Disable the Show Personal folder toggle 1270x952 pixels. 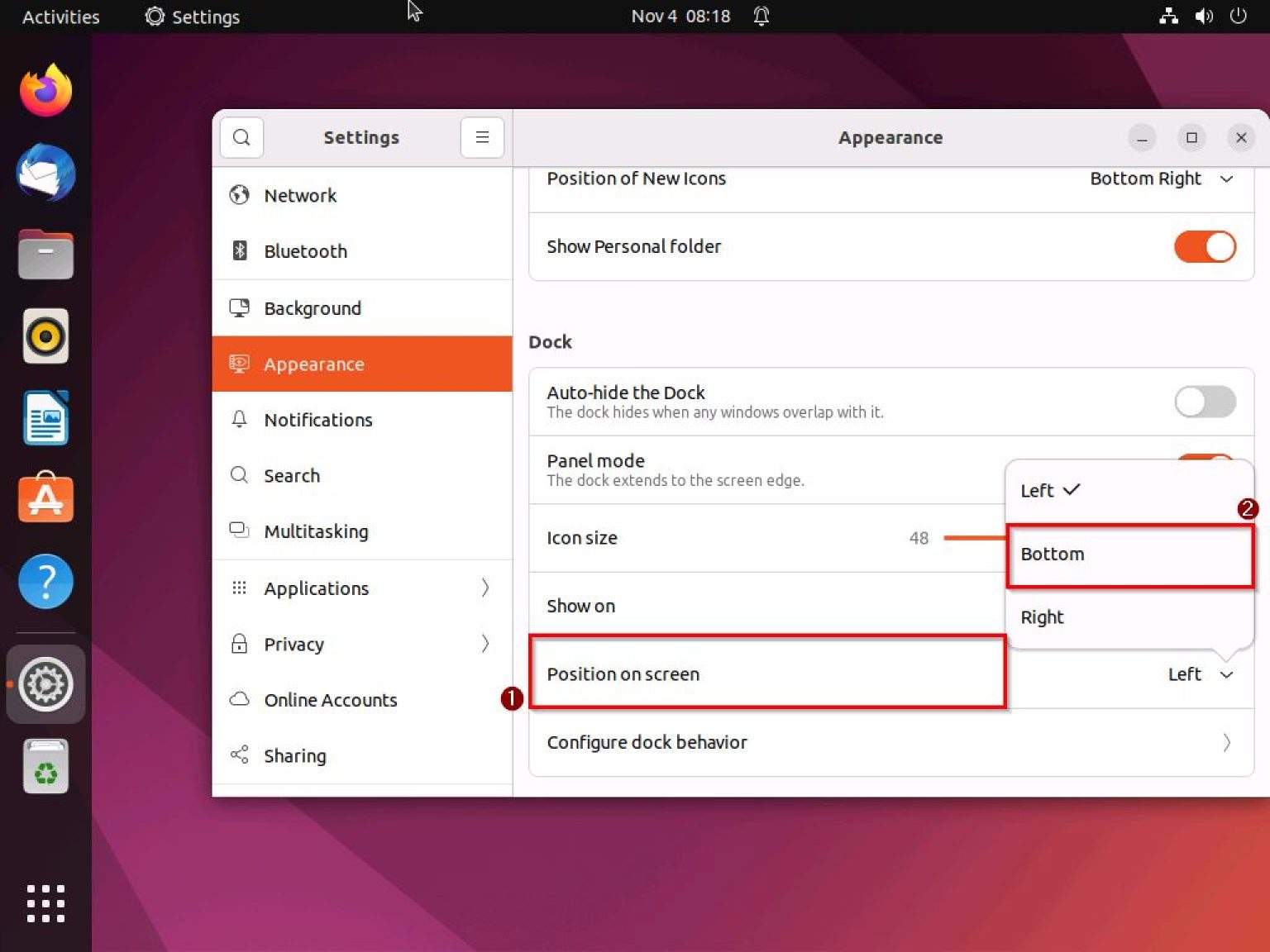point(1205,246)
